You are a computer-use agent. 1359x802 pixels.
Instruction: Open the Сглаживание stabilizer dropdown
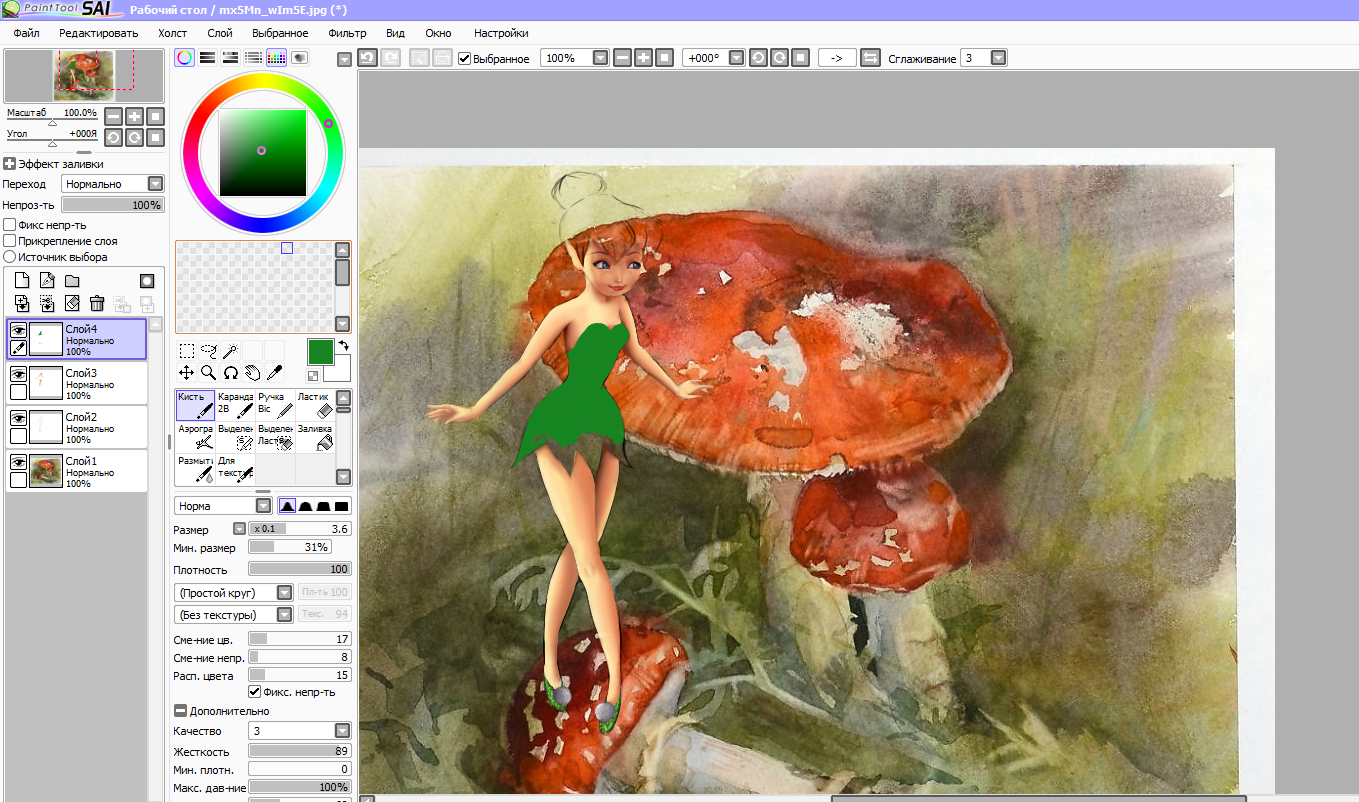click(998, 58)
